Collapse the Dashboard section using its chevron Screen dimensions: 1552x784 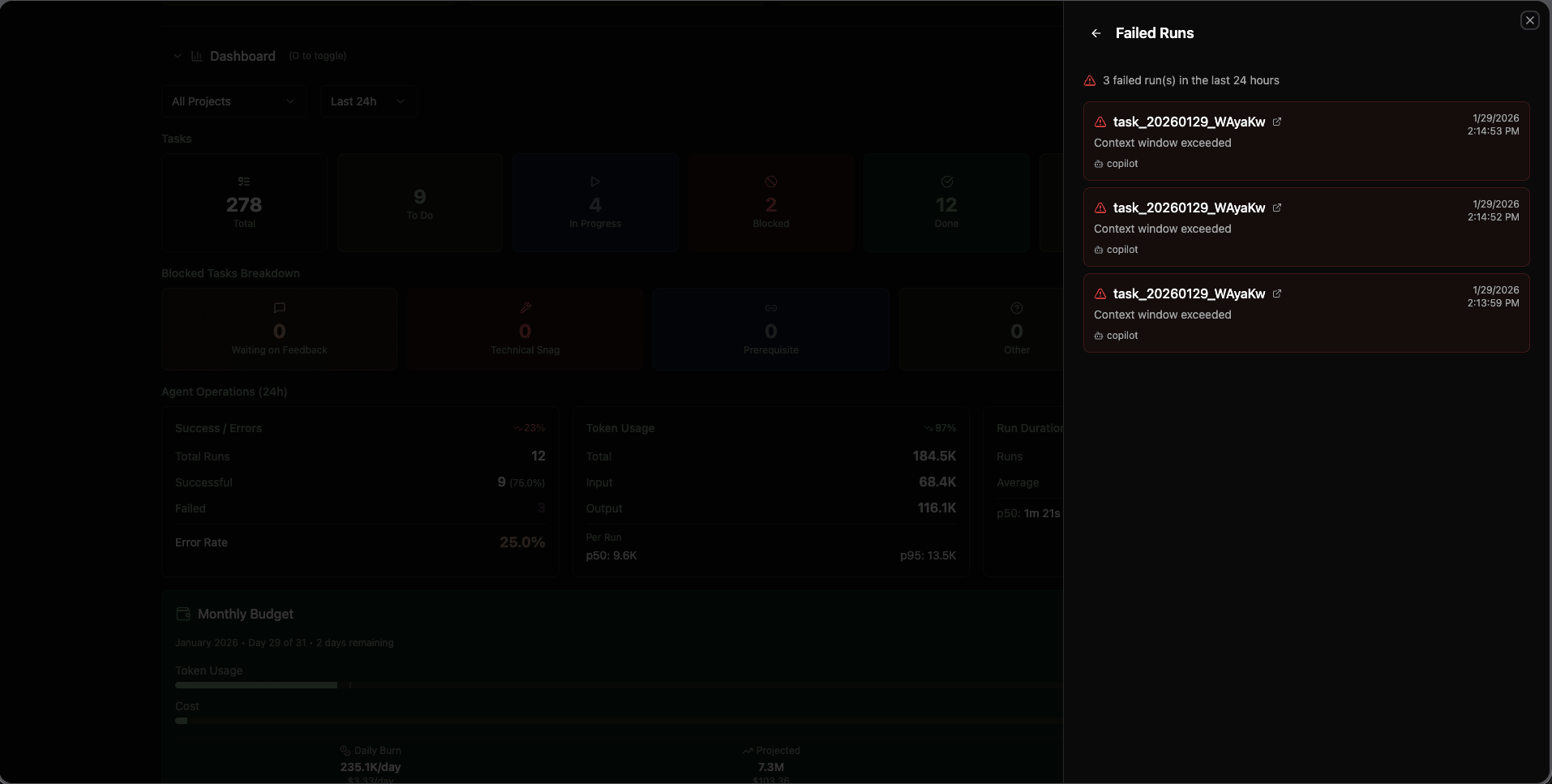(x=177, y=56)
